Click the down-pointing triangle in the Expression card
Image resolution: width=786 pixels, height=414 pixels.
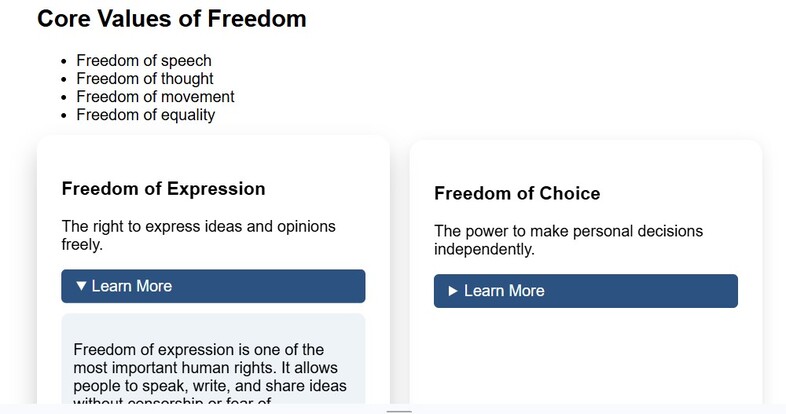pyautogui.click(x=81, y=286)
